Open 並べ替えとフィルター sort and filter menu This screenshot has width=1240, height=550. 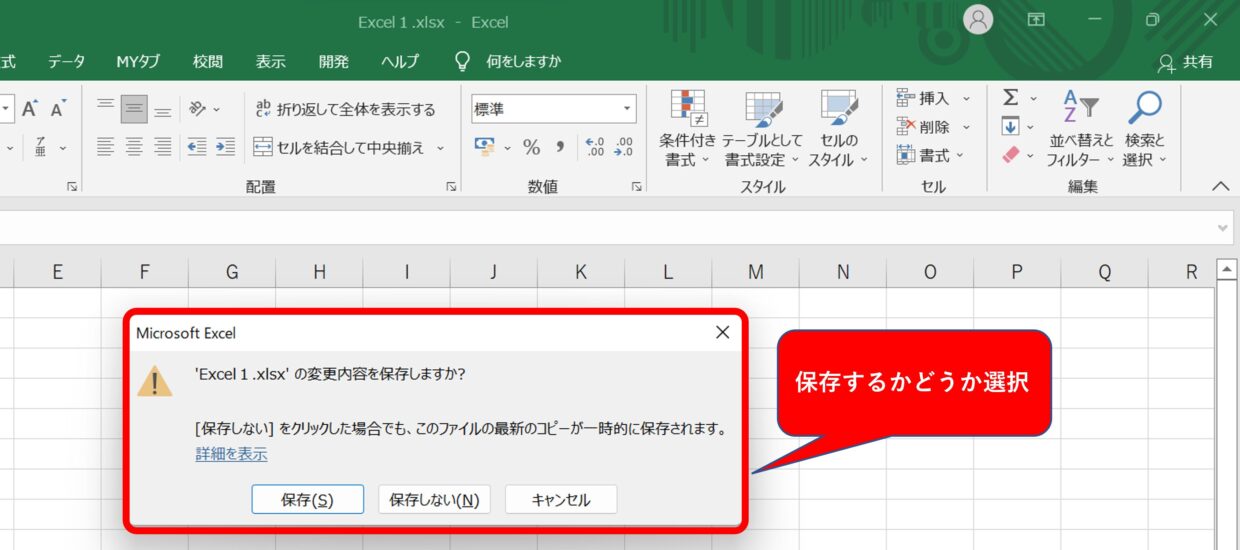(x=1080, y=129)
